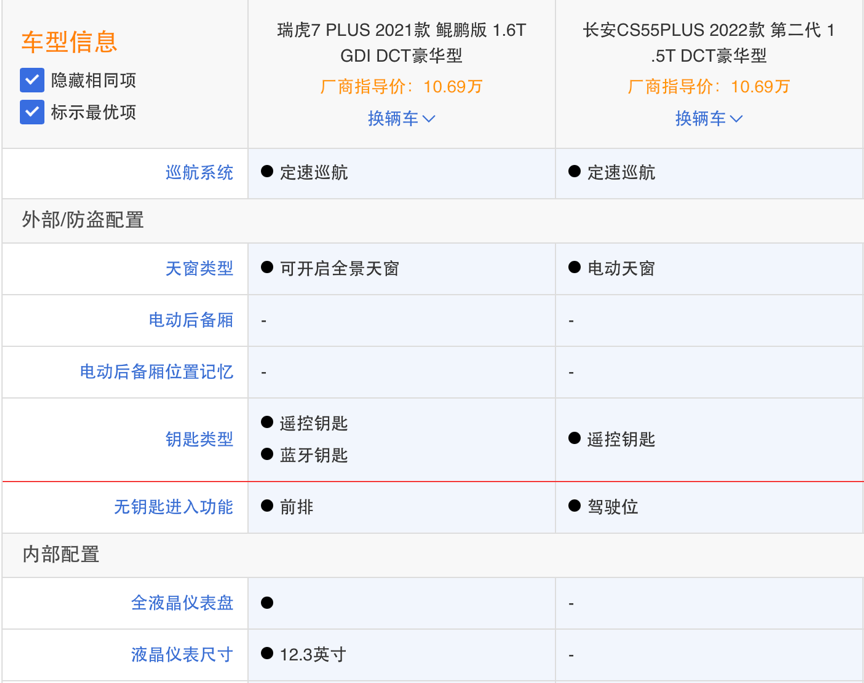Click the 瑞虎7 PLUS 2021款 model title
The width and height of the screenshot is (864, 683).
point(401,43)
